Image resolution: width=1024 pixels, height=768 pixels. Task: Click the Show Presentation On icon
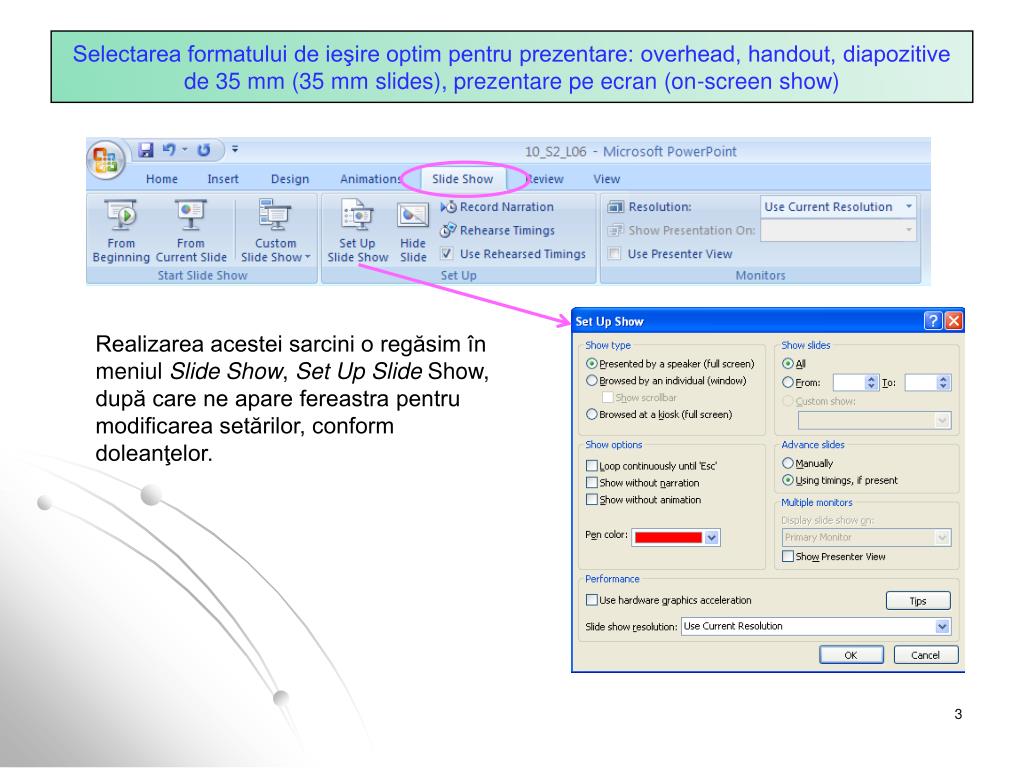(x=615, y=231)
